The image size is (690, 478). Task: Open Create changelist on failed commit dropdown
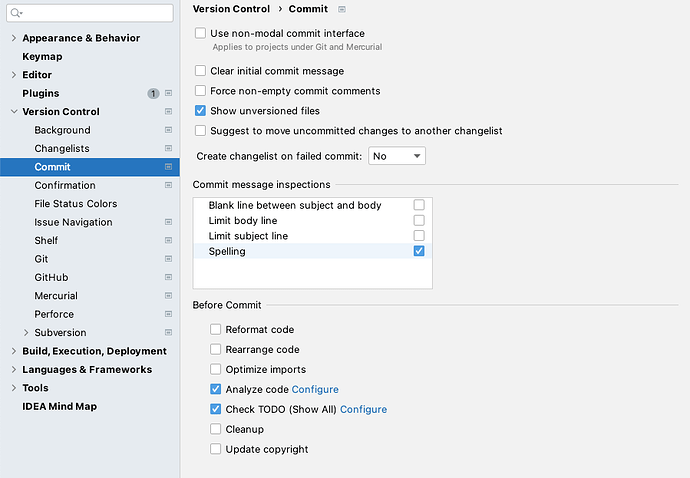[396, 156]
